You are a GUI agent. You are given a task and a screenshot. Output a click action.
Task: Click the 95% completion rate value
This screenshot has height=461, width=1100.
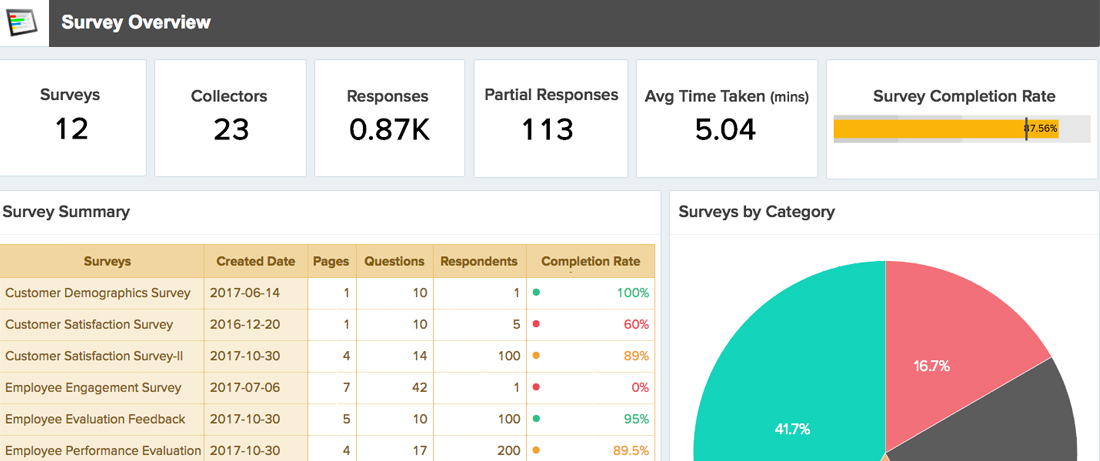coord(636,419)
